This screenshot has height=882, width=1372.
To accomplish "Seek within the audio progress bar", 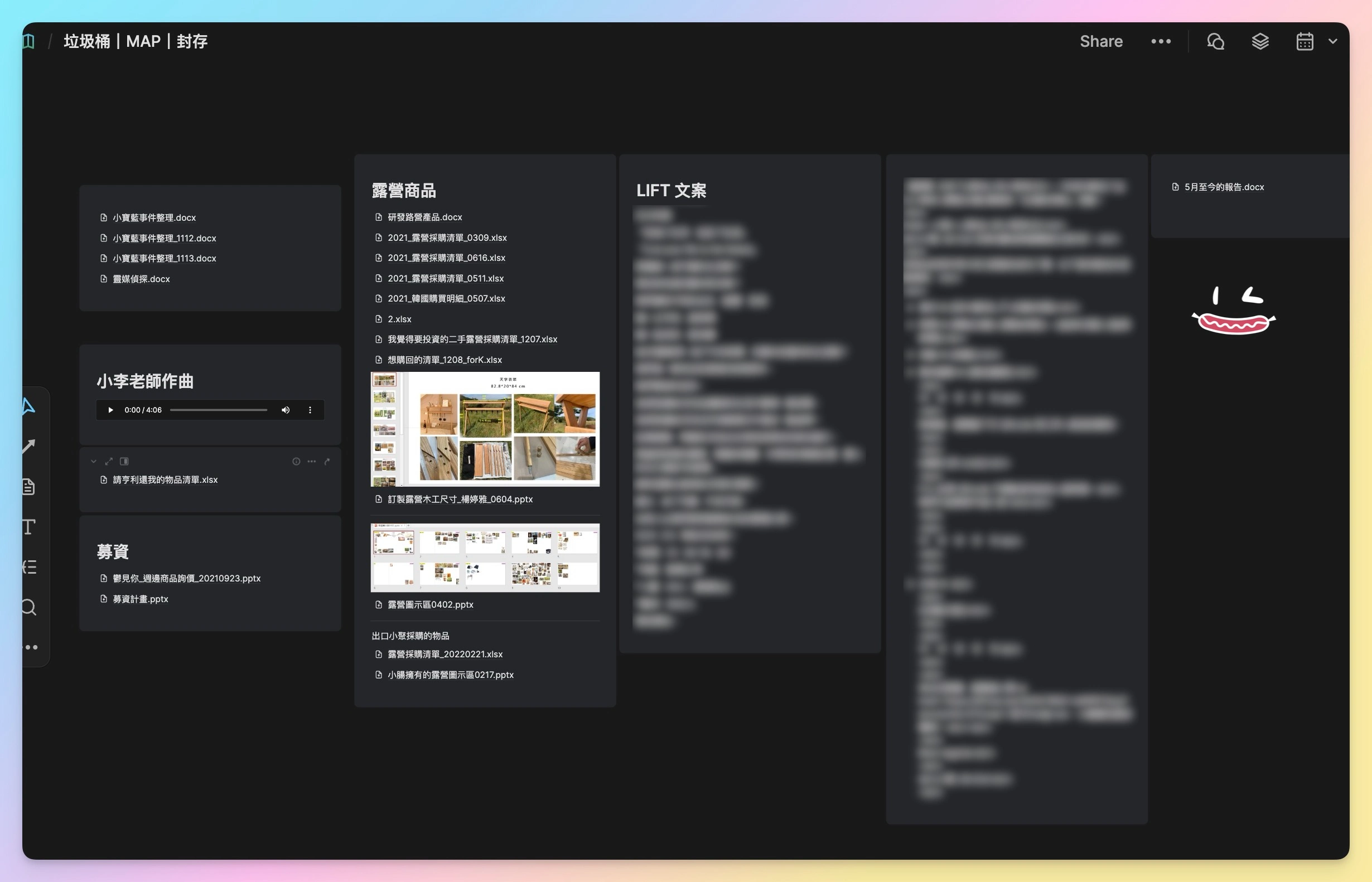I will pyautogui.click(x=218, y=410).
